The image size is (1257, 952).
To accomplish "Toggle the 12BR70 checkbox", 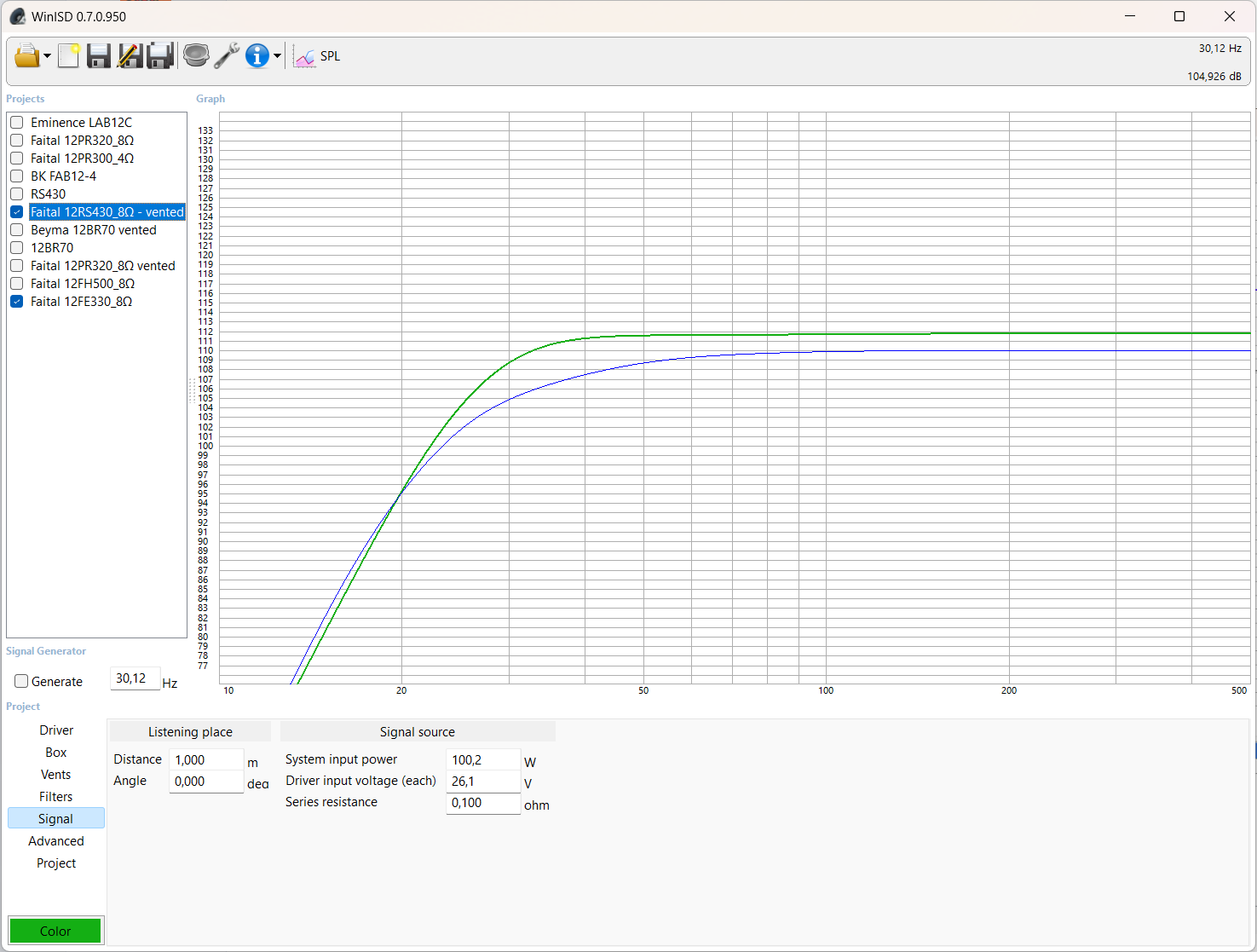I will tap(16, 248).
